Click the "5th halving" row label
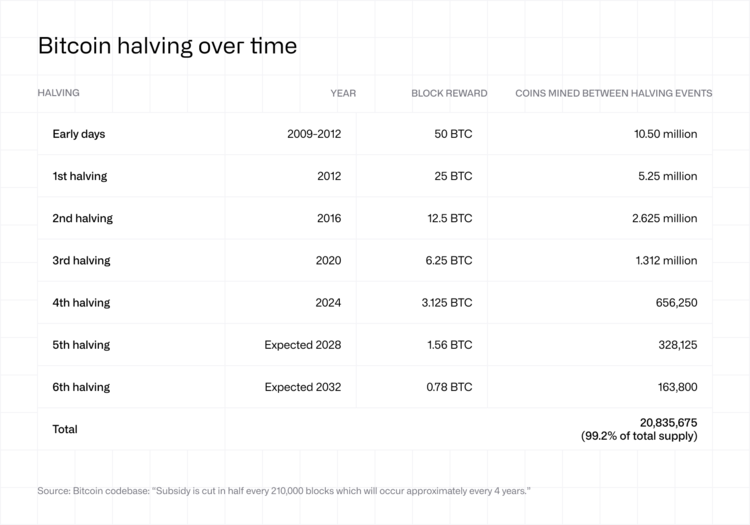Screen dimensions: 750x525 click(x=82, y=345)
